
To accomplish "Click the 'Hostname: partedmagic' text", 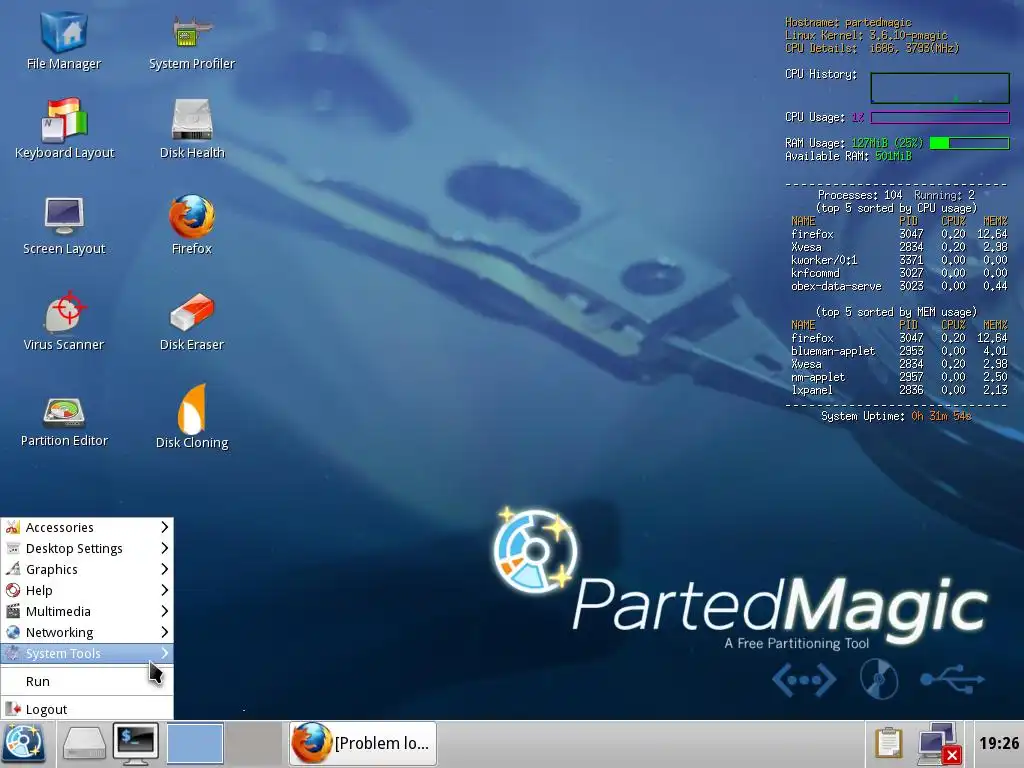I will point(848,22).
